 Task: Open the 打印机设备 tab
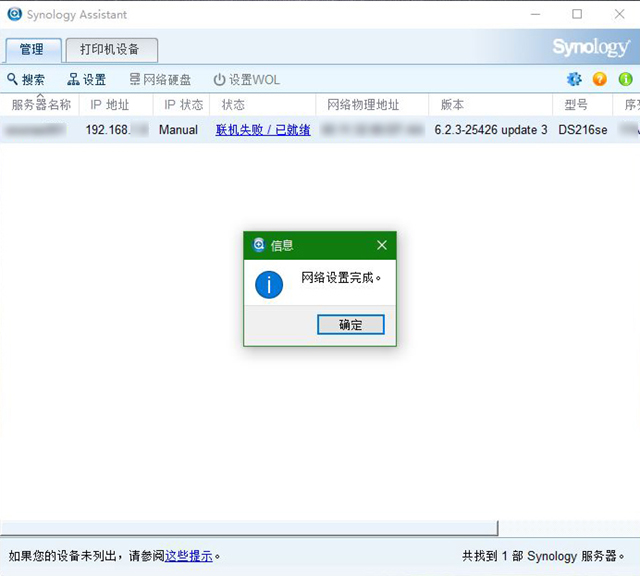click(x=111, y=50)
